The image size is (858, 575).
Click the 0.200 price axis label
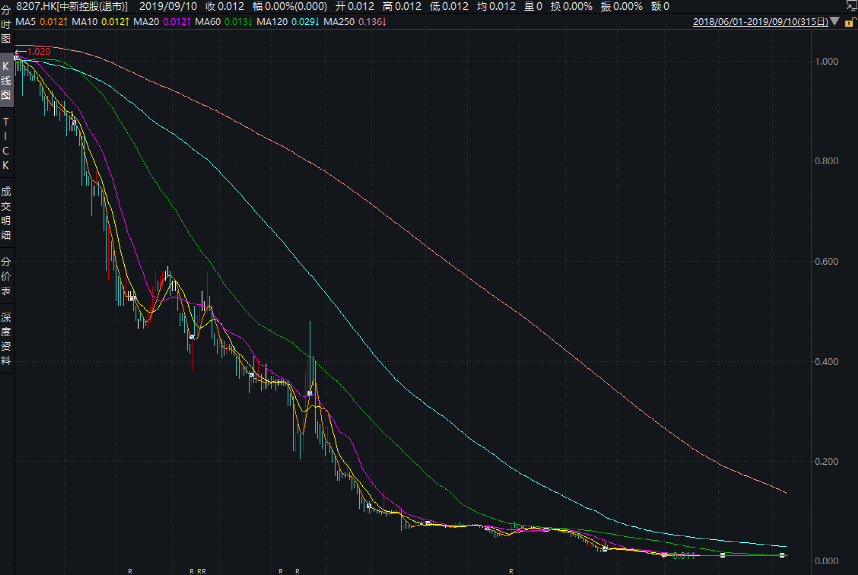click(x=827, y=462)
